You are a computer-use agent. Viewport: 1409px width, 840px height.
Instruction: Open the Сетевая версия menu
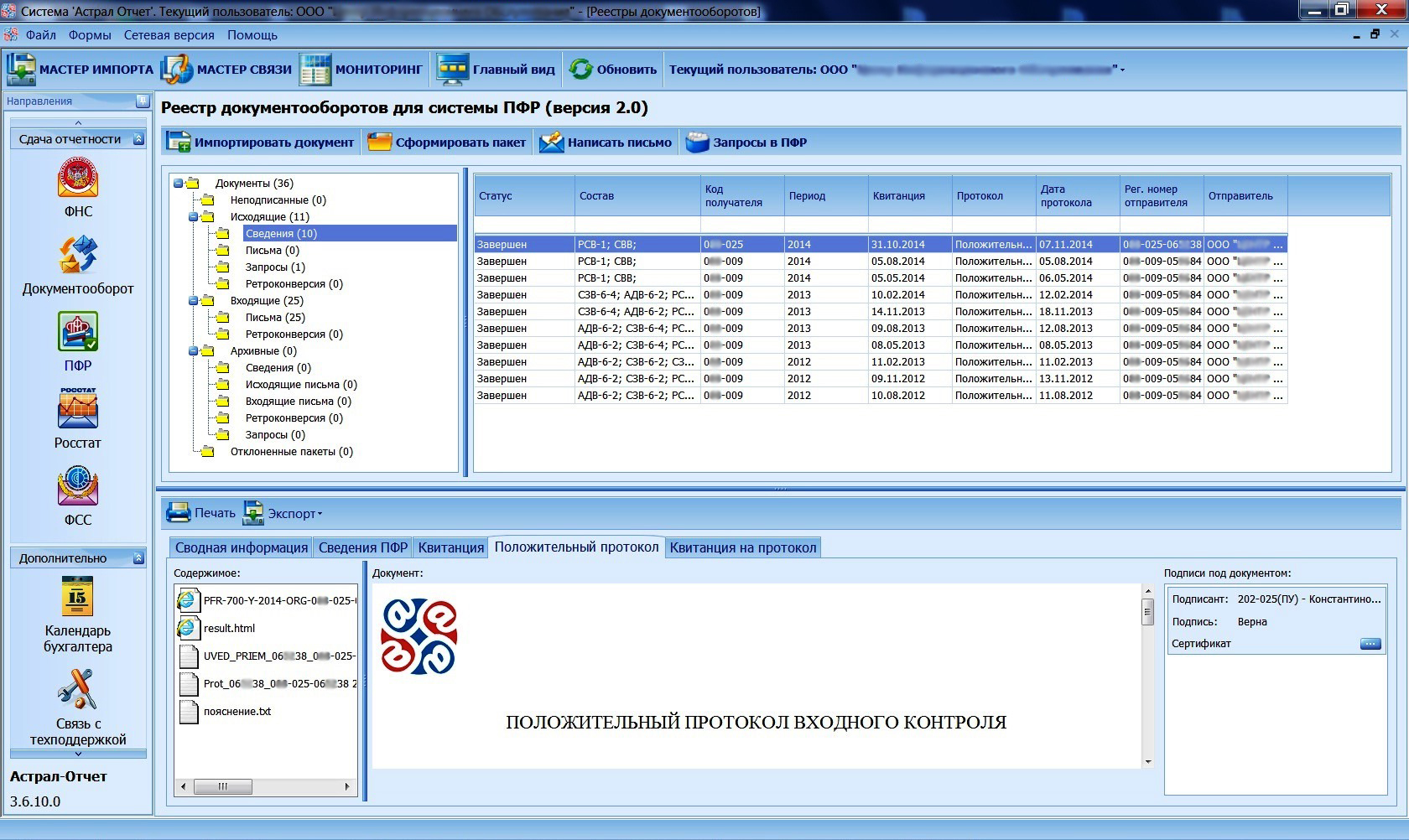169,35
